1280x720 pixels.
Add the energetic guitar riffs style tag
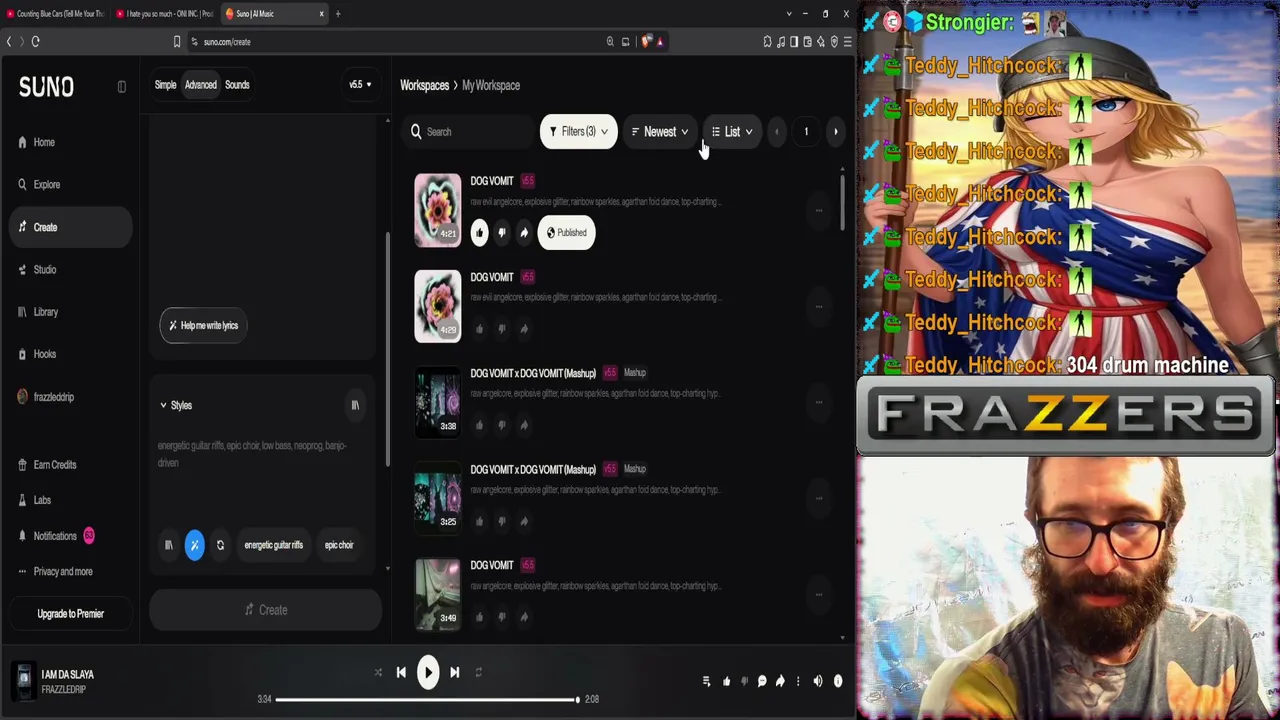273,545
